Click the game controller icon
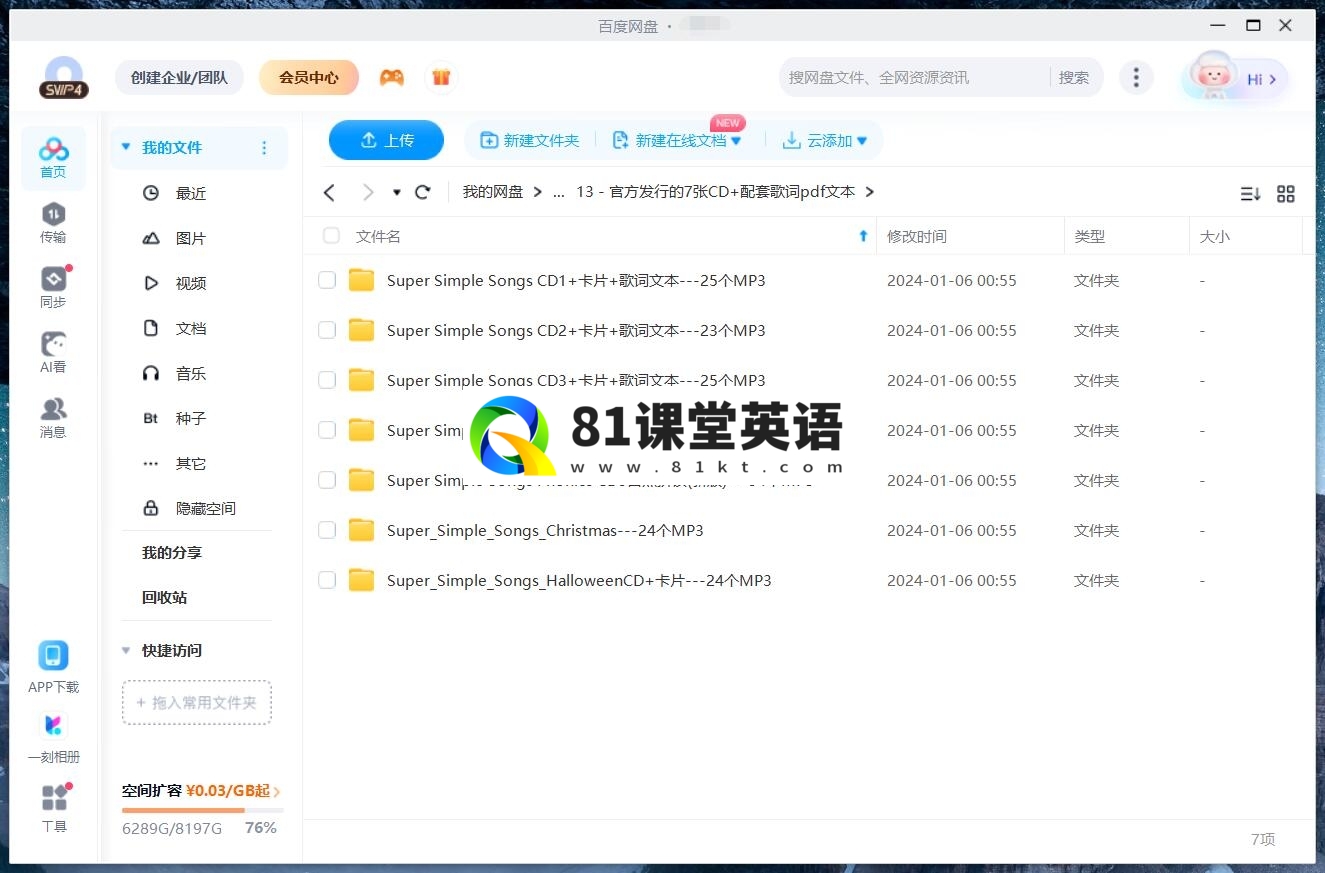 point(391,77)
